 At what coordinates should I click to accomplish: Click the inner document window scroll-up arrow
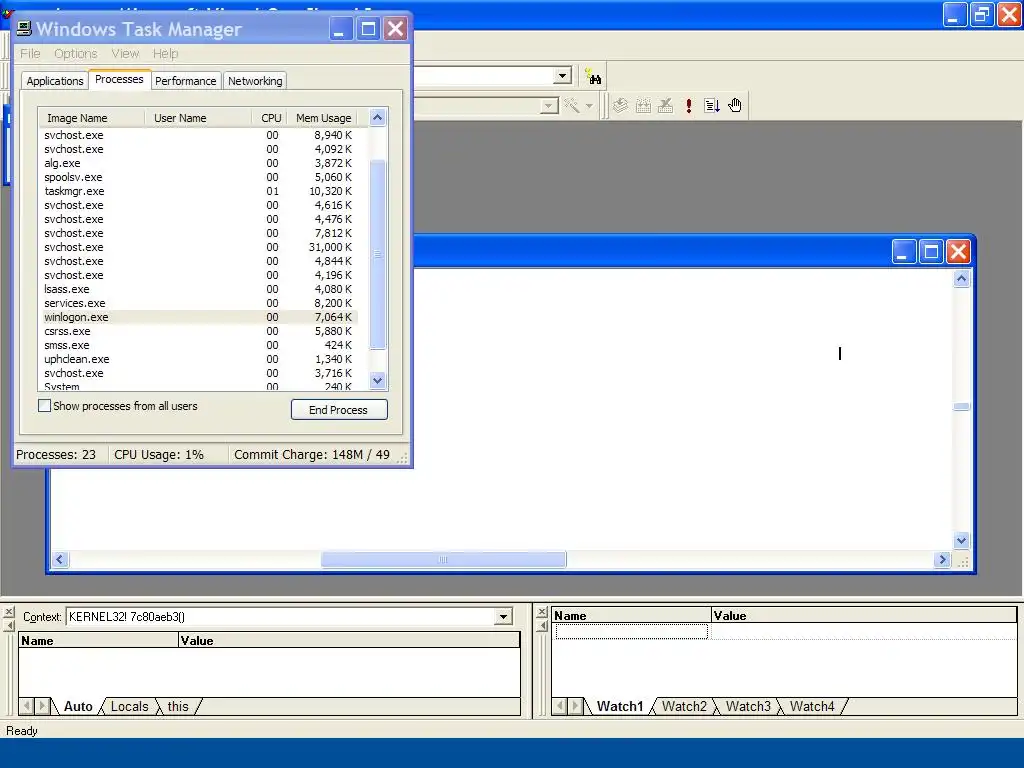coord(961,279)
